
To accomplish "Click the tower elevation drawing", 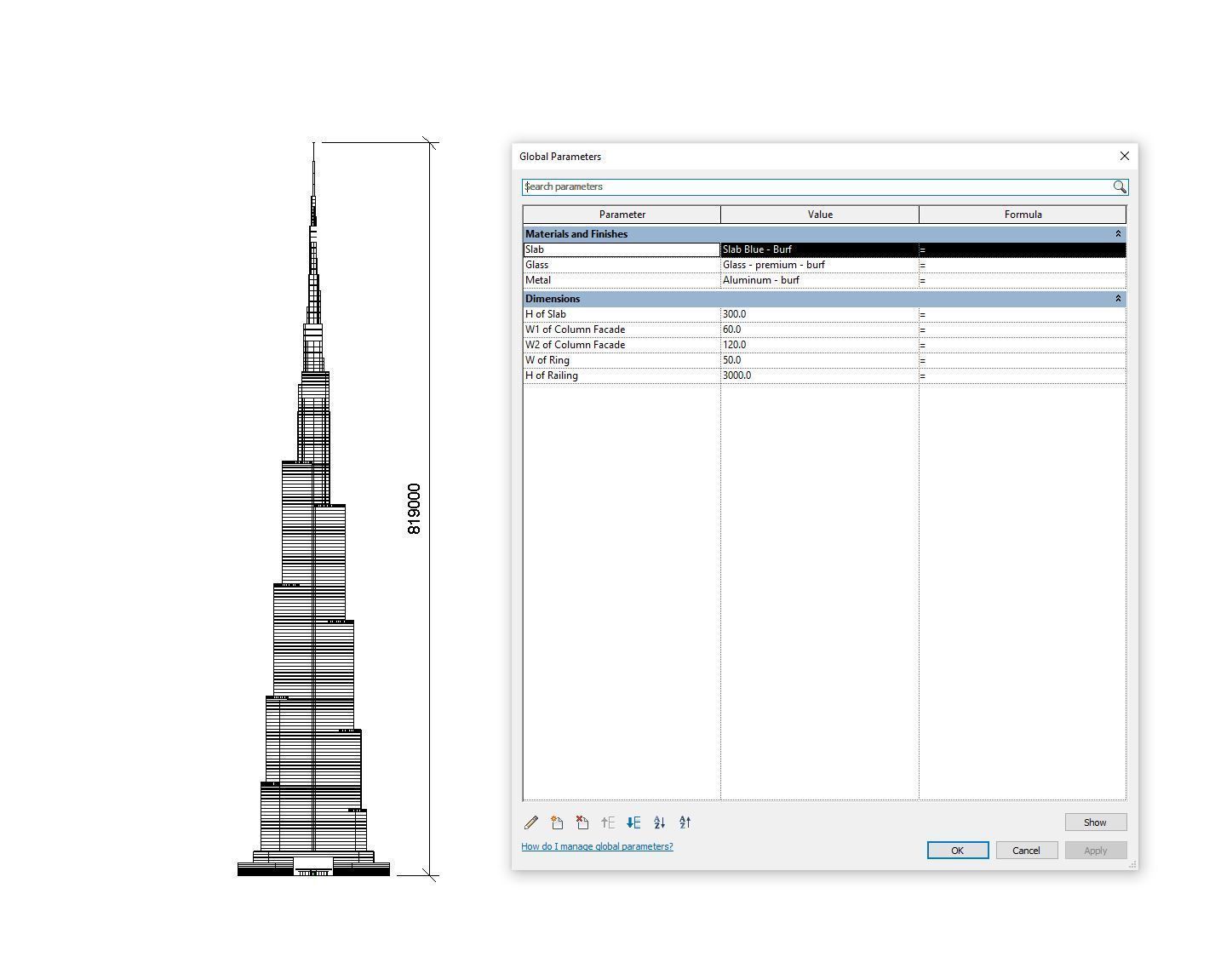I will pos(313,509).
